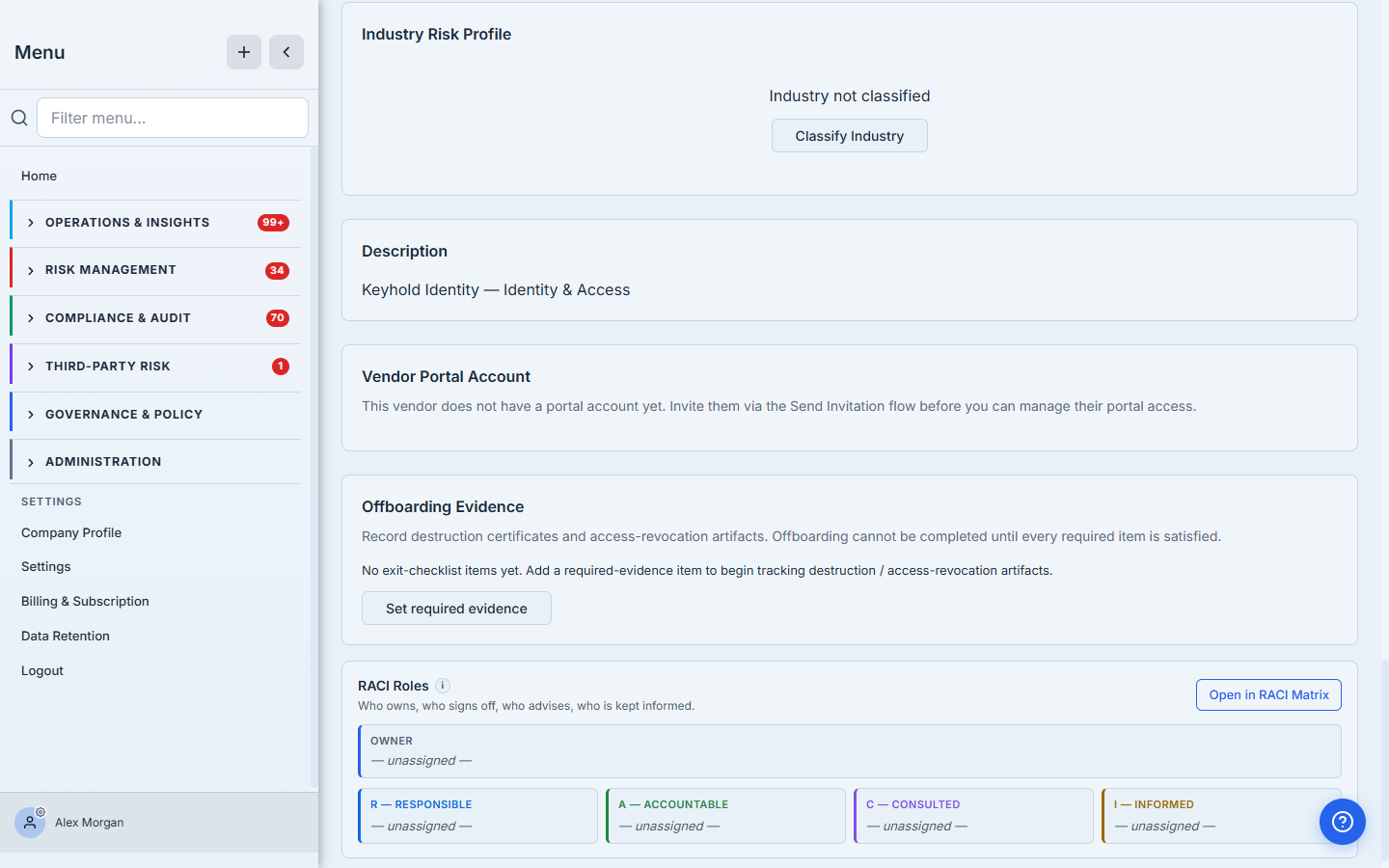Click the Owner unassigned role card
Image resolution: width=1389 pixels, height=868 pixels.
850,751
